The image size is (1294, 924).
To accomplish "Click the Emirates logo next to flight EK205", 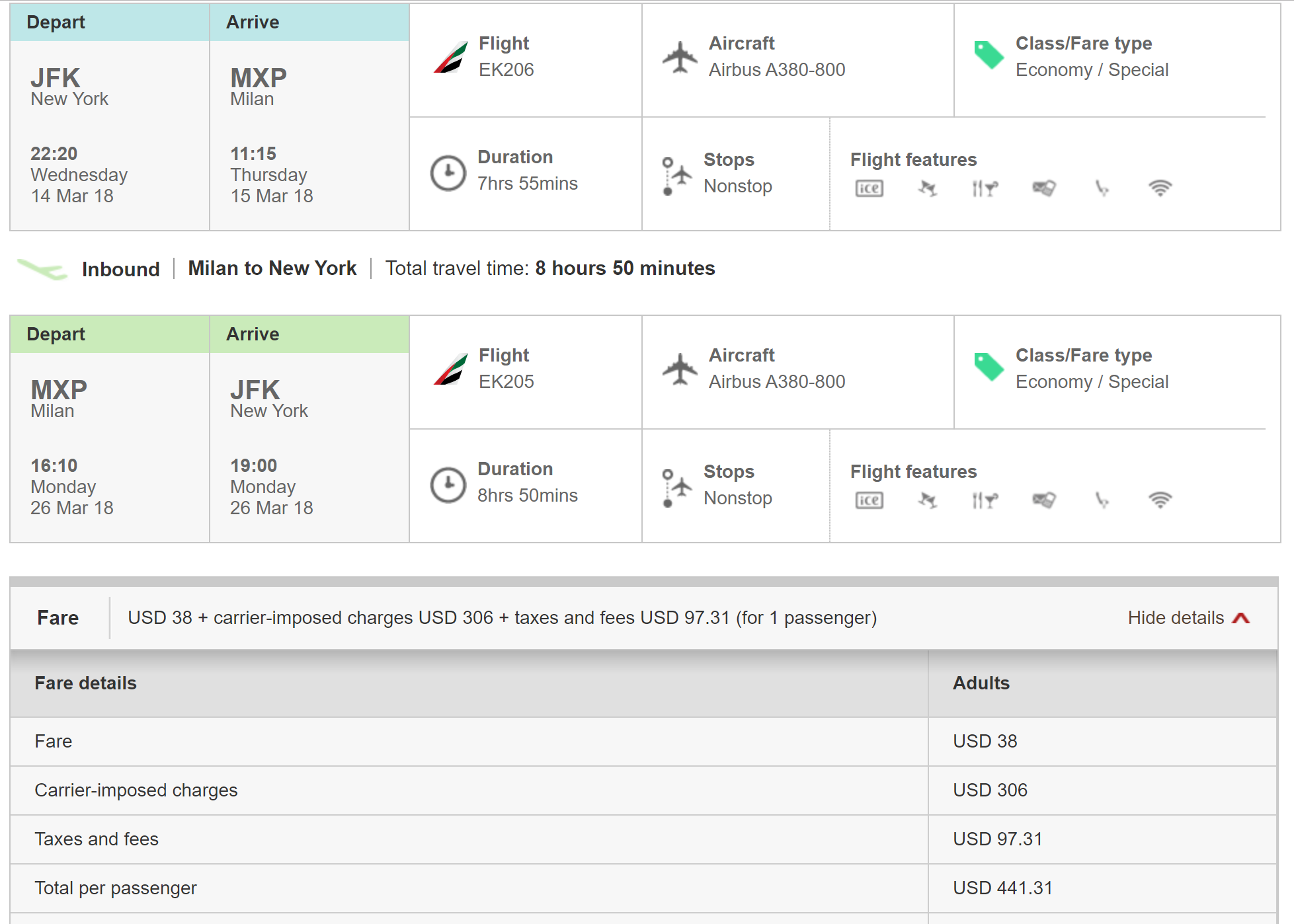I will click(x=450, y=369).
